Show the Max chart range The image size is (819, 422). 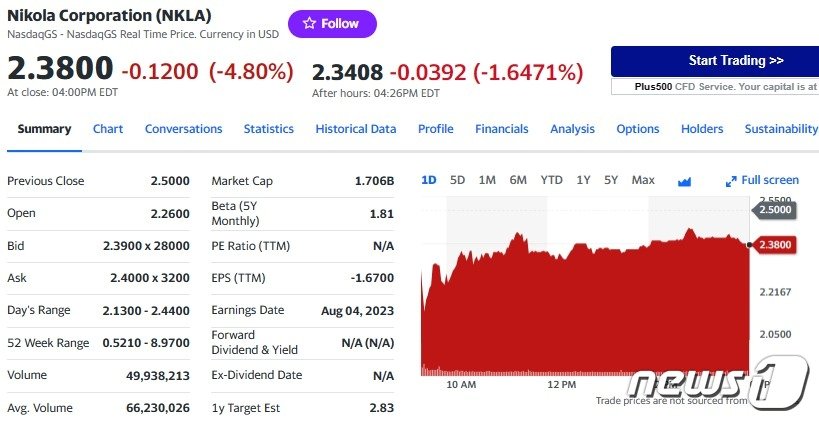[x=643, y=180]
